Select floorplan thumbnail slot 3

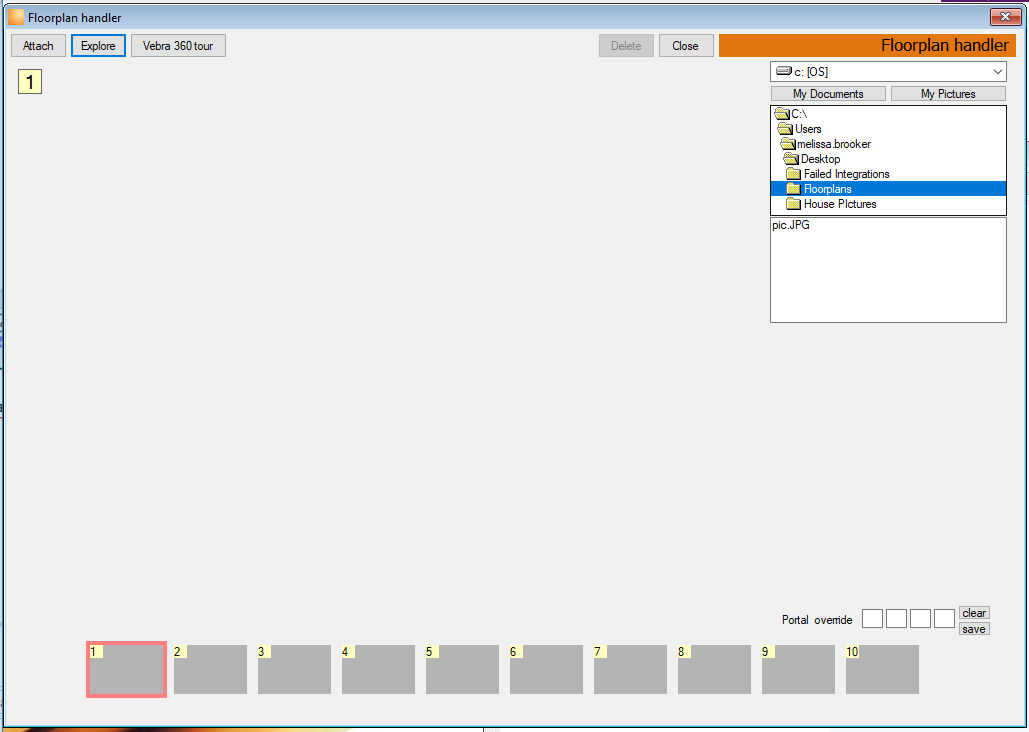point(294,669)
